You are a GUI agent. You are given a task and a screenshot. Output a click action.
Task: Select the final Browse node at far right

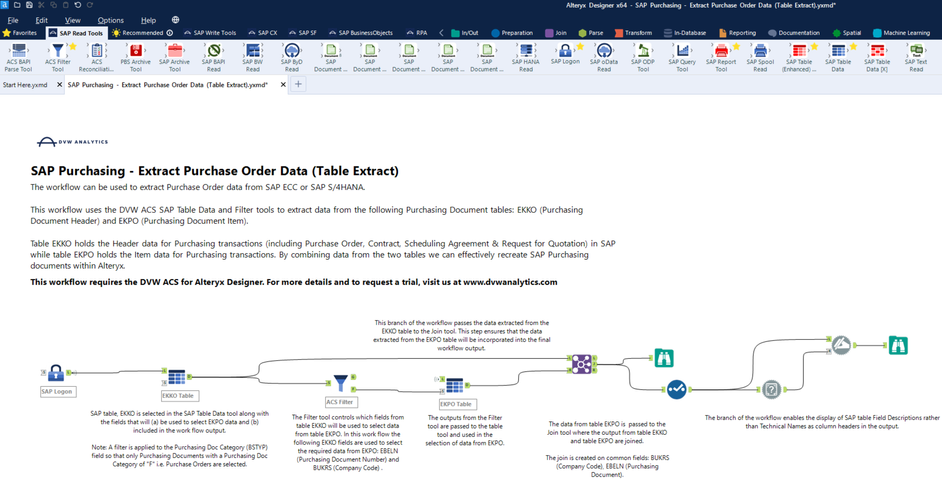898,345
